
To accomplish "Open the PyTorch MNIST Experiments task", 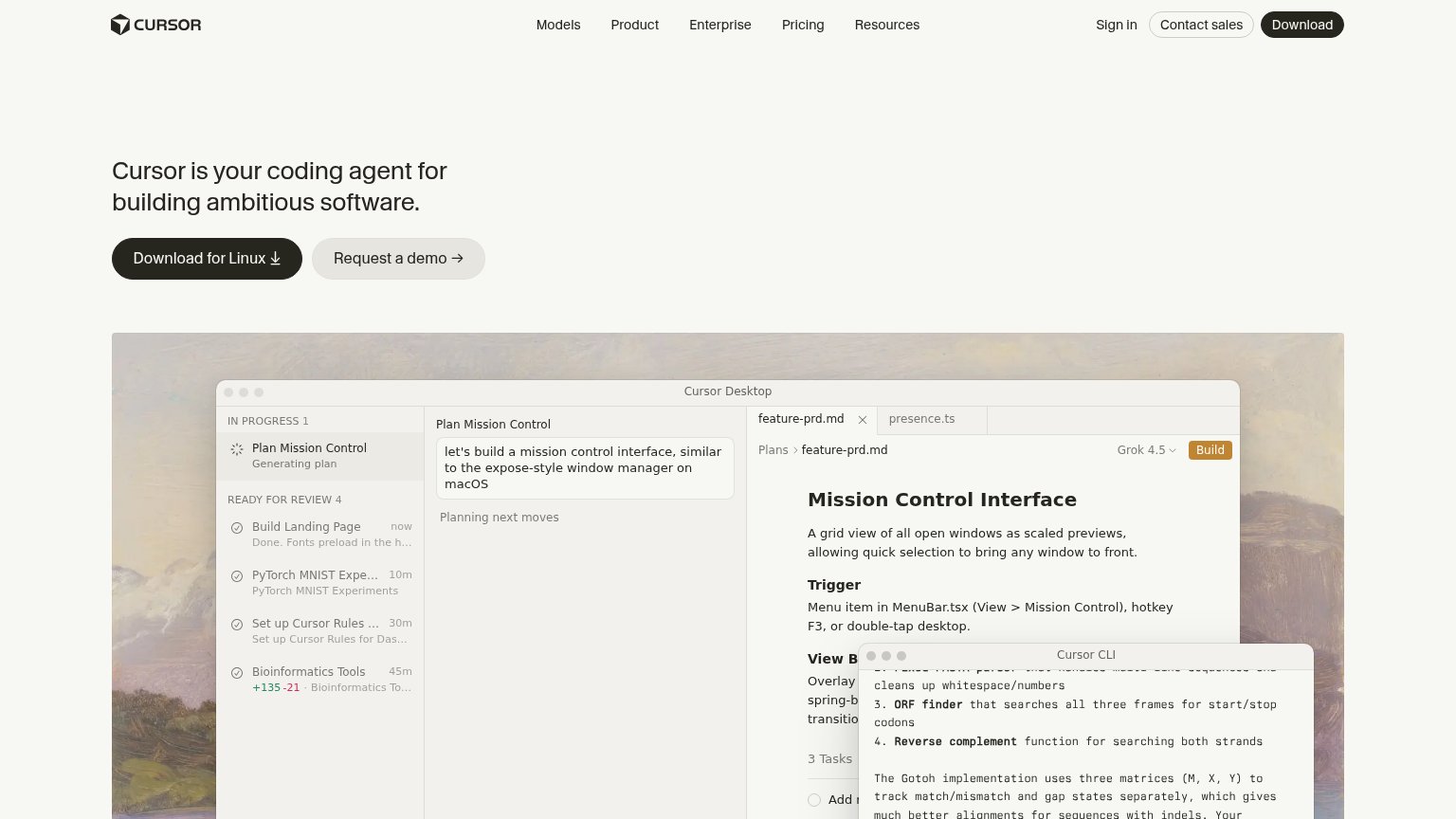I will tap(320, 583).
